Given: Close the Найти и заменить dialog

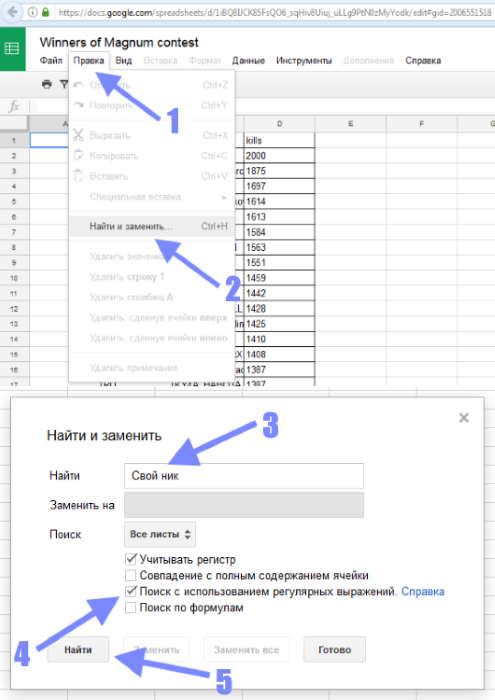Looking at the screenshot, I should (x=464, y=418).
